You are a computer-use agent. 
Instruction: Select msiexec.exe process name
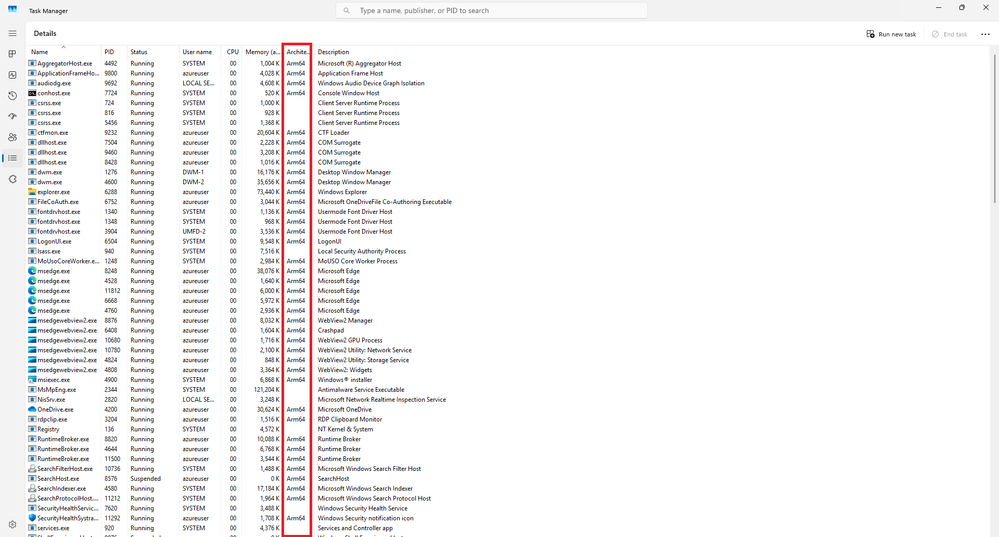[x=54, y=380]
